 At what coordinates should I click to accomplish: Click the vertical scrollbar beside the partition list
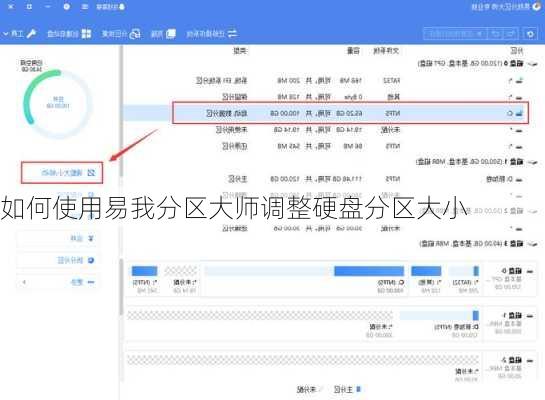pos(121,111)
